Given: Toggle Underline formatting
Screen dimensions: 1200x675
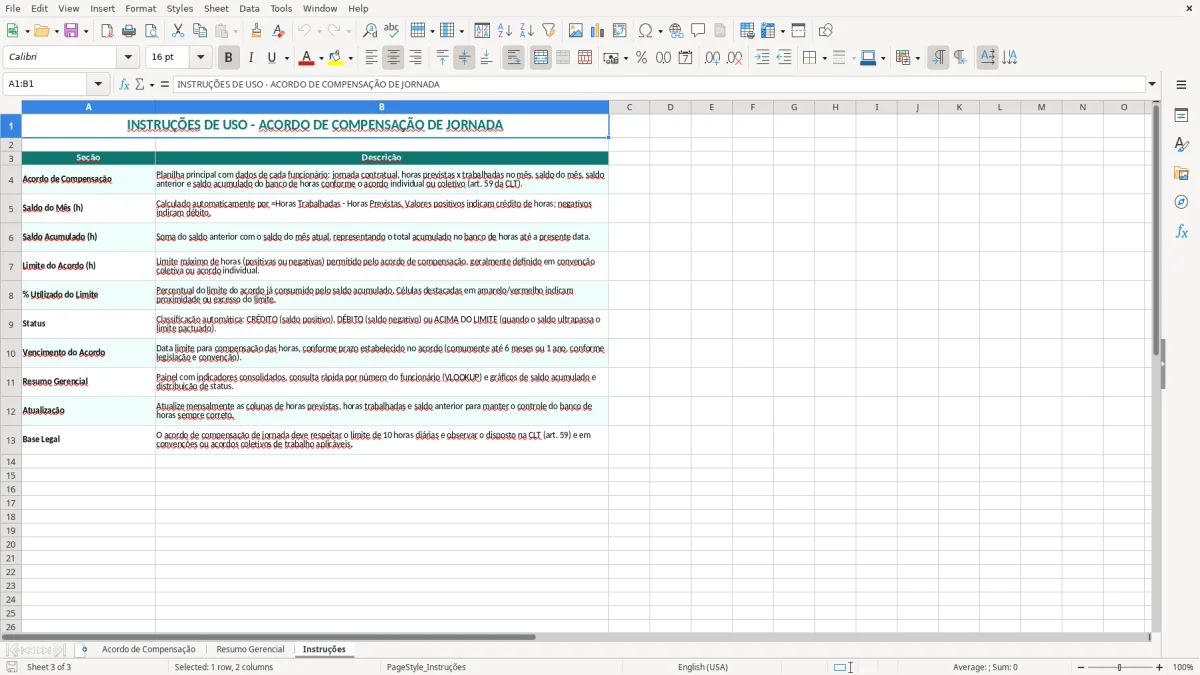Looking at the screenshot, I should 271,58.
